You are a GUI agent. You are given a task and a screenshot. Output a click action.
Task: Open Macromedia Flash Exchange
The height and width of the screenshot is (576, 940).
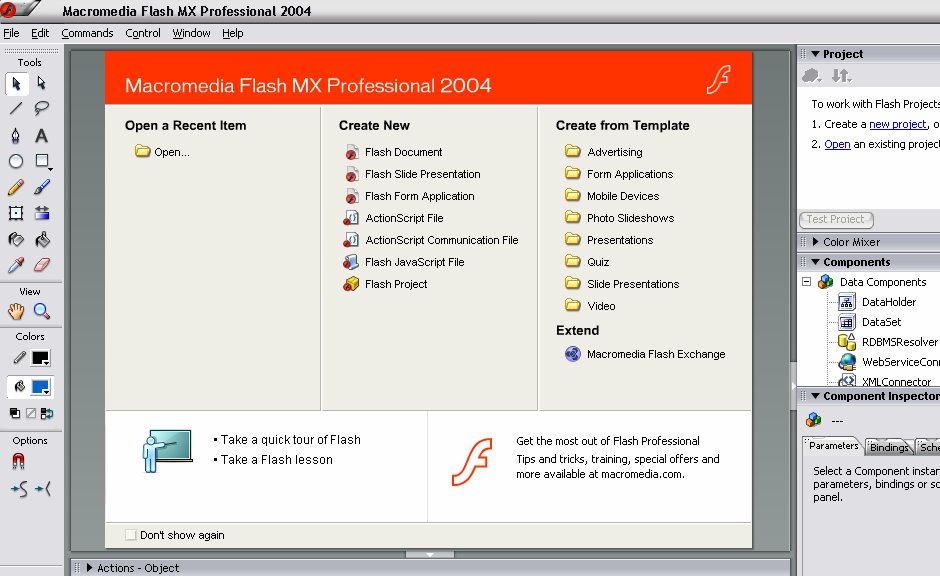(645, 354)
